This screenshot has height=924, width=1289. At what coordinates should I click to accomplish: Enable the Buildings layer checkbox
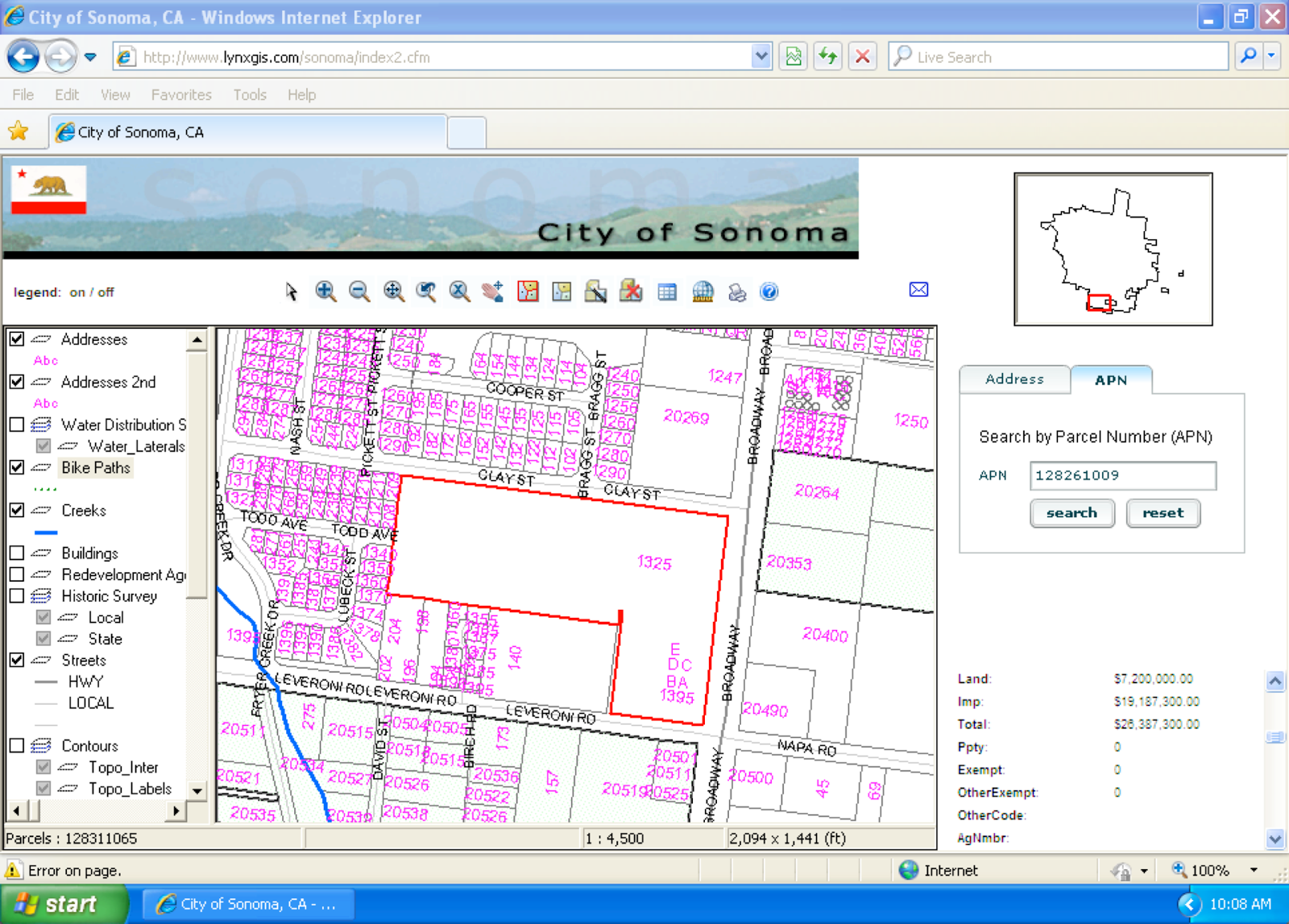(x=17, y=553)
